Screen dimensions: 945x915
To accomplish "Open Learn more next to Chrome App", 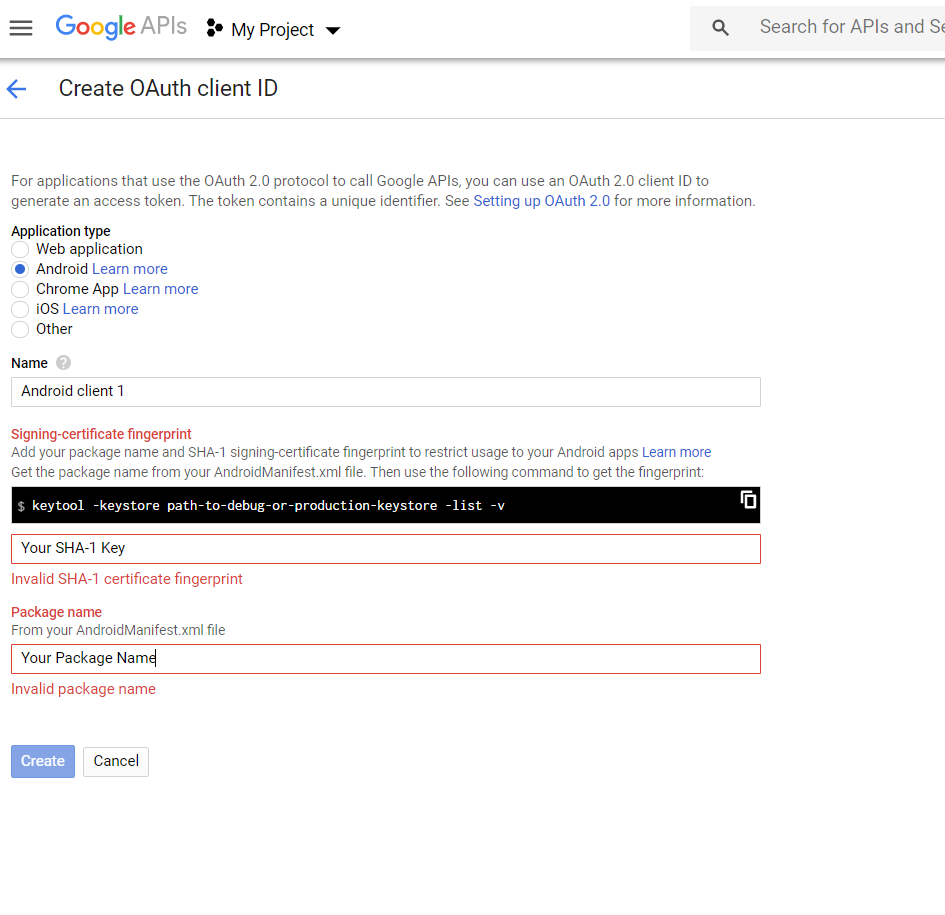I will pyautogui.click(x=160, y=289).
